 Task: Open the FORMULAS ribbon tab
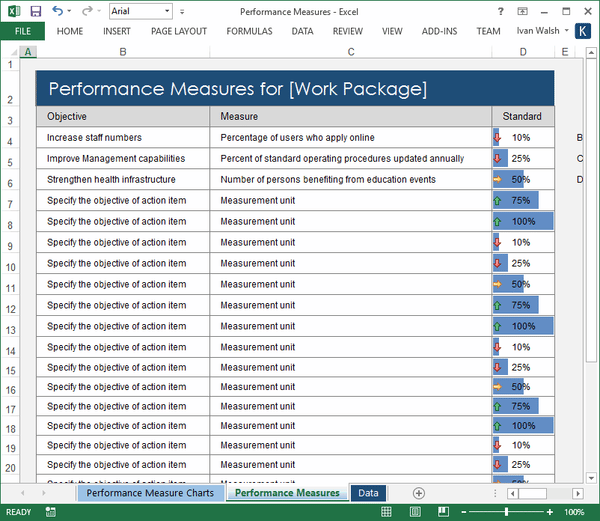tap(249, 31)
